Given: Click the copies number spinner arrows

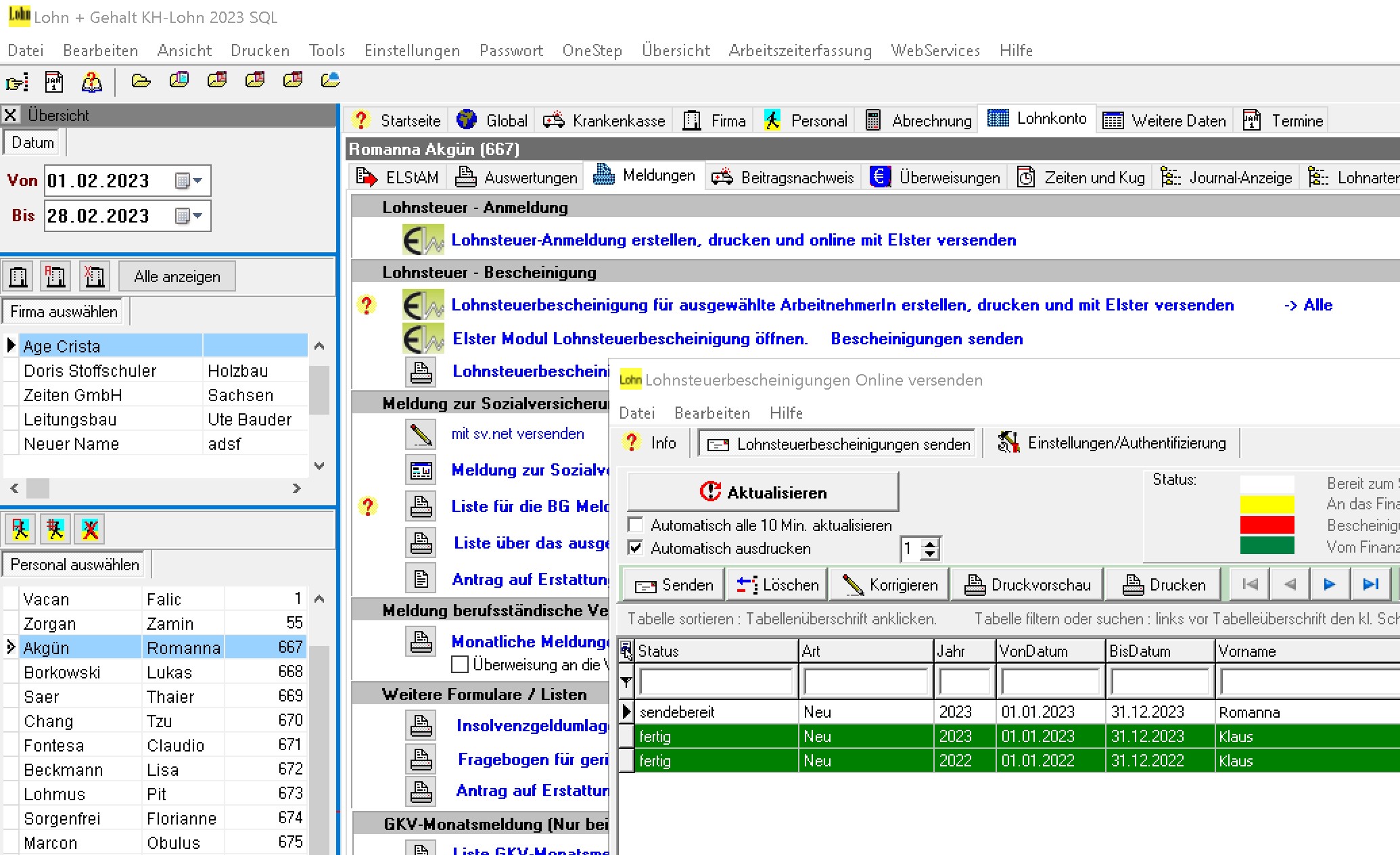Looking at the screenshot, I should pos(930,549).
